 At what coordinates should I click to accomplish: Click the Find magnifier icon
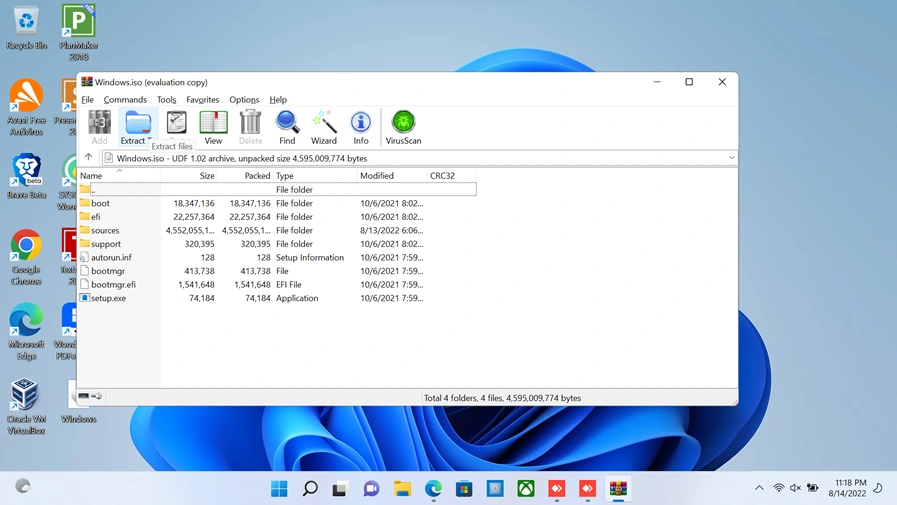click(x=287, y=127)
